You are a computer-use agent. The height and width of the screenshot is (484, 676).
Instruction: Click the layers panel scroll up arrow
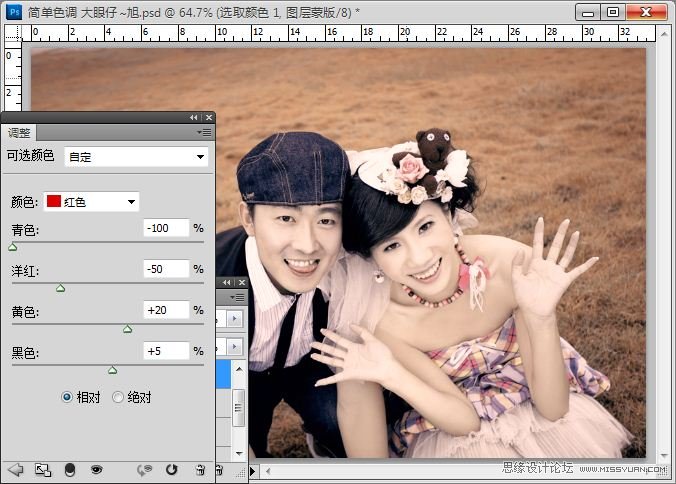(x=239, y=369)
